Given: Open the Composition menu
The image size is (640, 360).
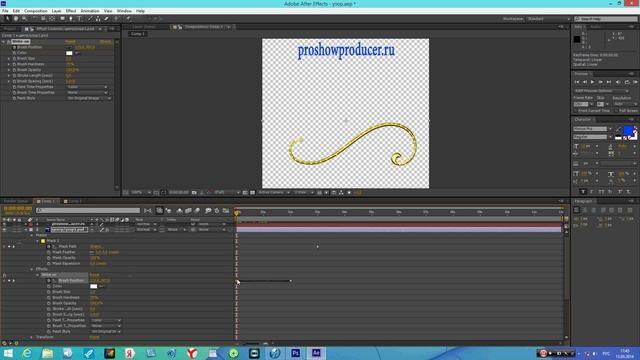Looking at the screenshot, I should pyautogui.click(x=36, y=11).
